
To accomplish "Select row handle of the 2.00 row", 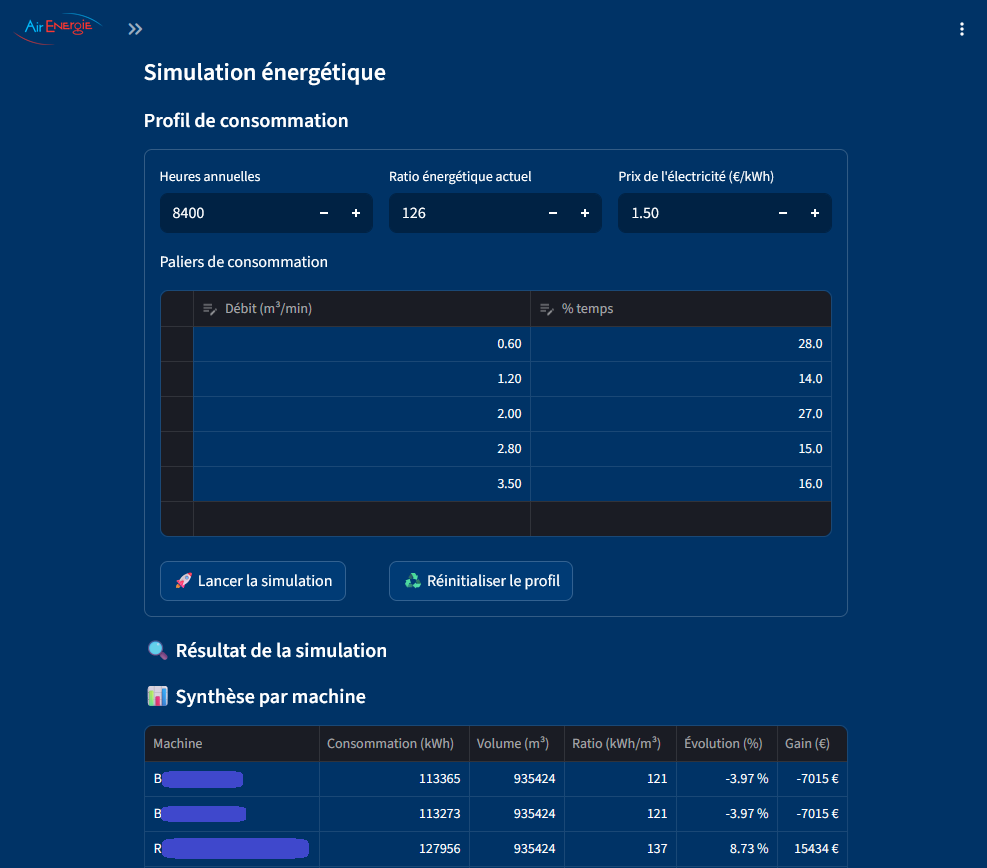I will (177, 414).
